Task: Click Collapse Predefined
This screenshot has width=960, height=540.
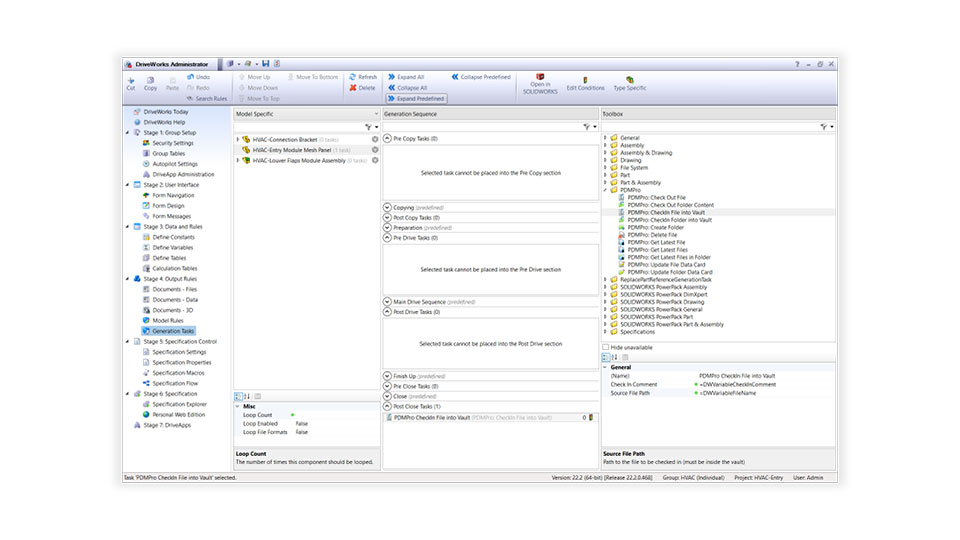Action: tap(481, 77)
